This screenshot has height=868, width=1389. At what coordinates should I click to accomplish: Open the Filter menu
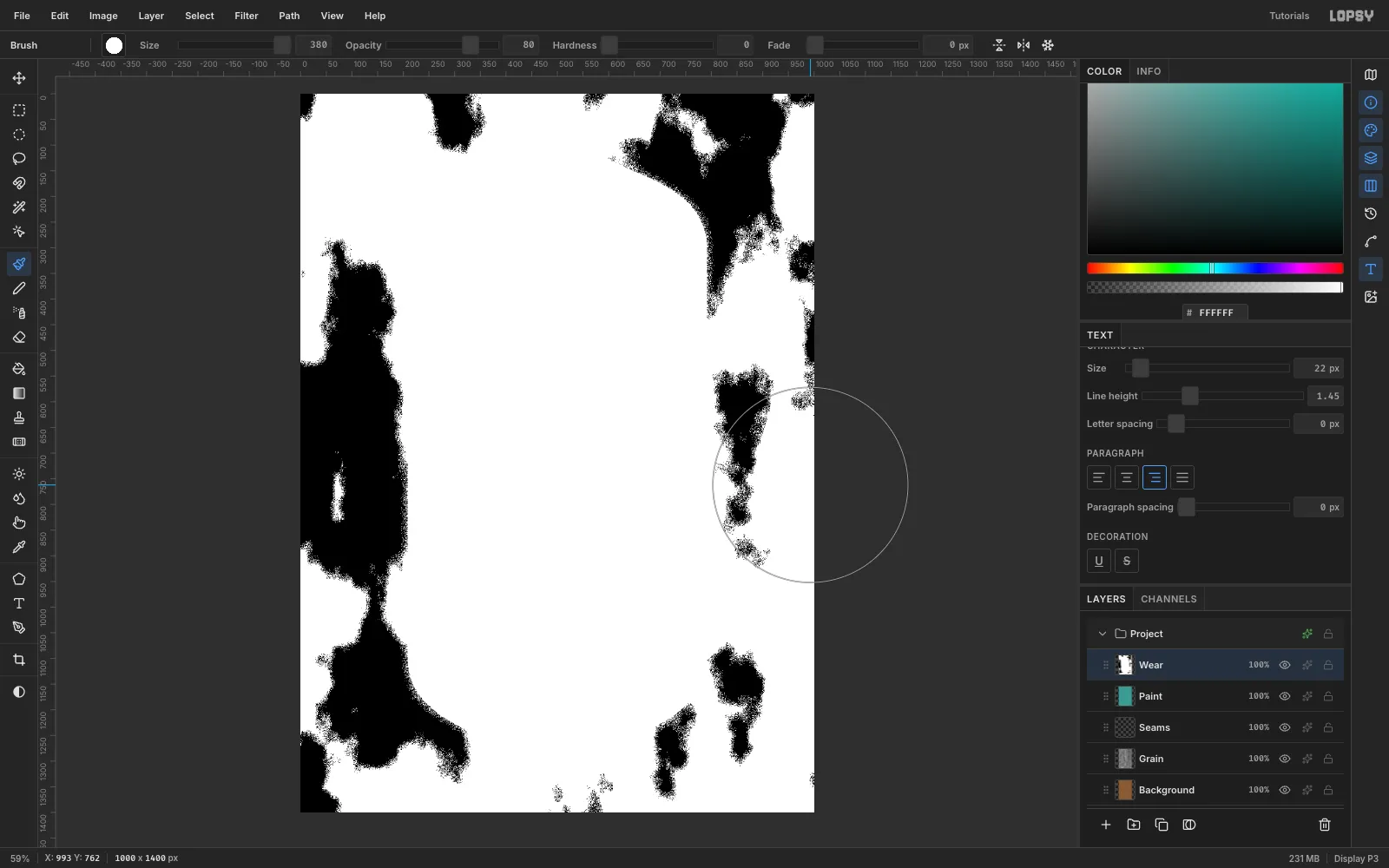247,16
